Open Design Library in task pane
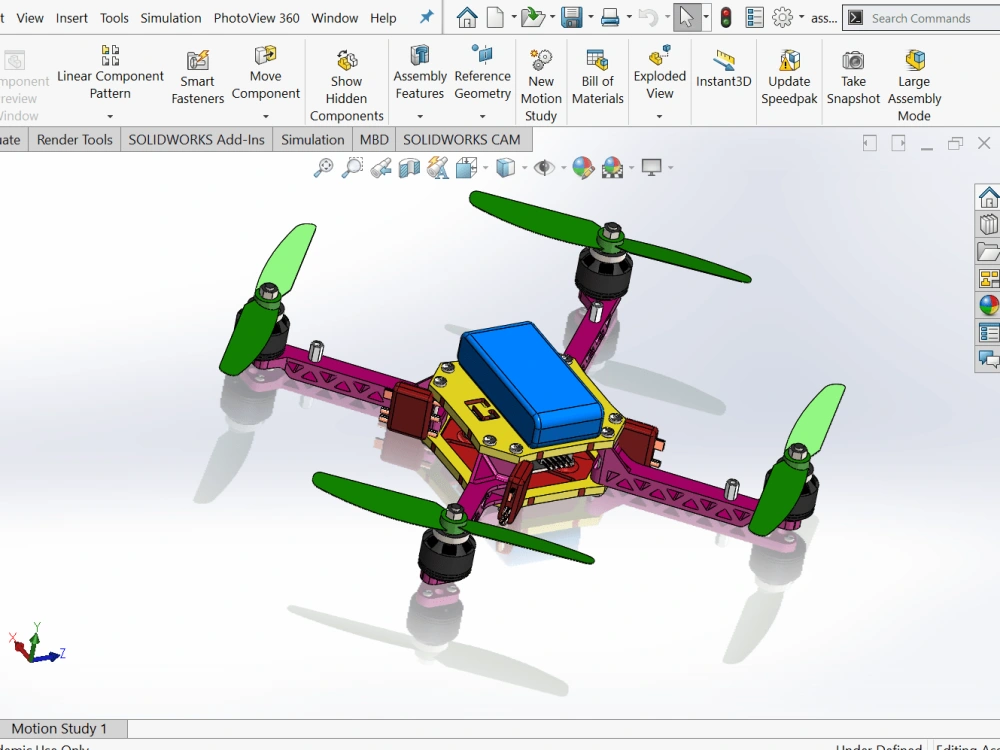The width and height of the screenshot is (1000, 750). pos(988,224)
